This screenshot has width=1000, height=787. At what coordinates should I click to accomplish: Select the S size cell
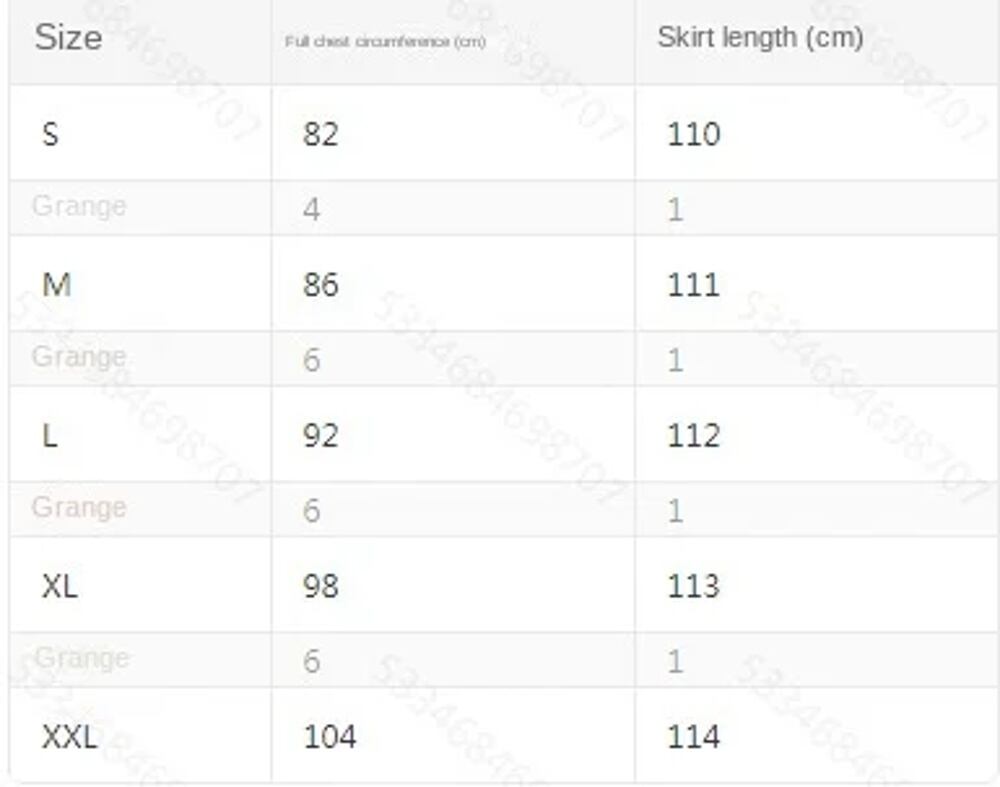[51, 133]
